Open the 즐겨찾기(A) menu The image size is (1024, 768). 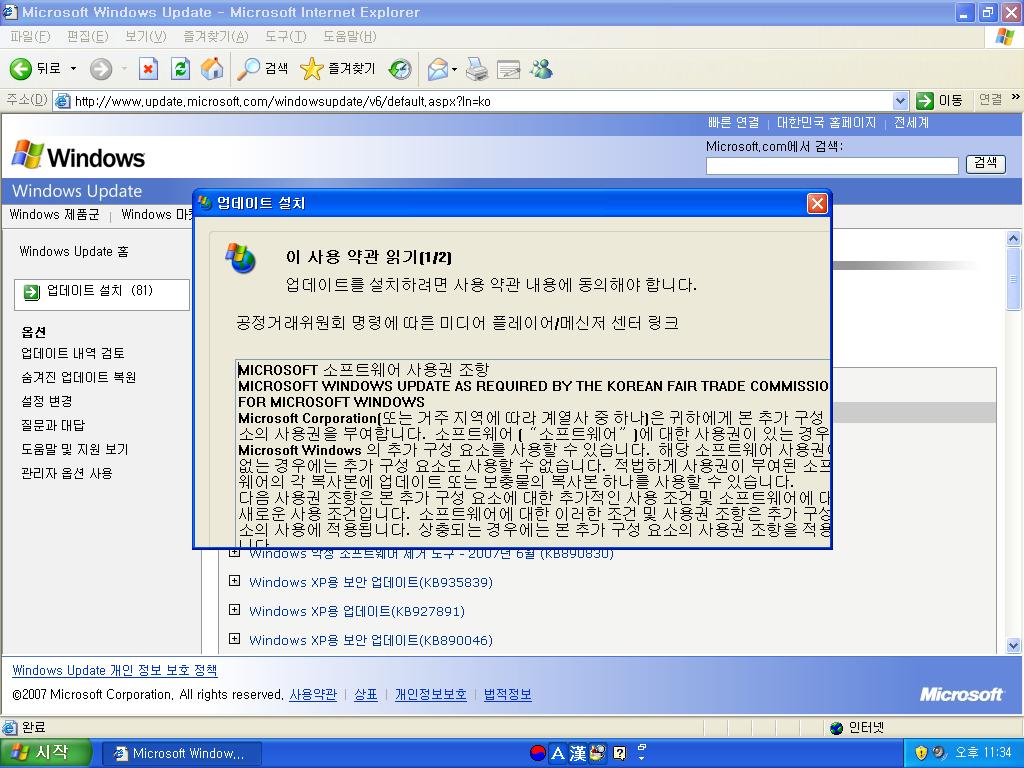click(216, 37)
